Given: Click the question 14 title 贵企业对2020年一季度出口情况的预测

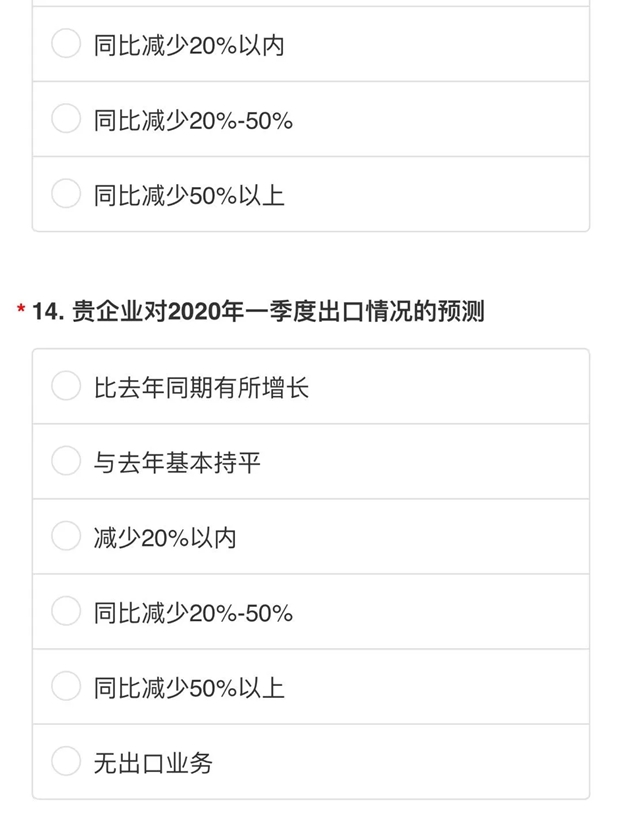Looking at the screenshot, I should (278, 311).
